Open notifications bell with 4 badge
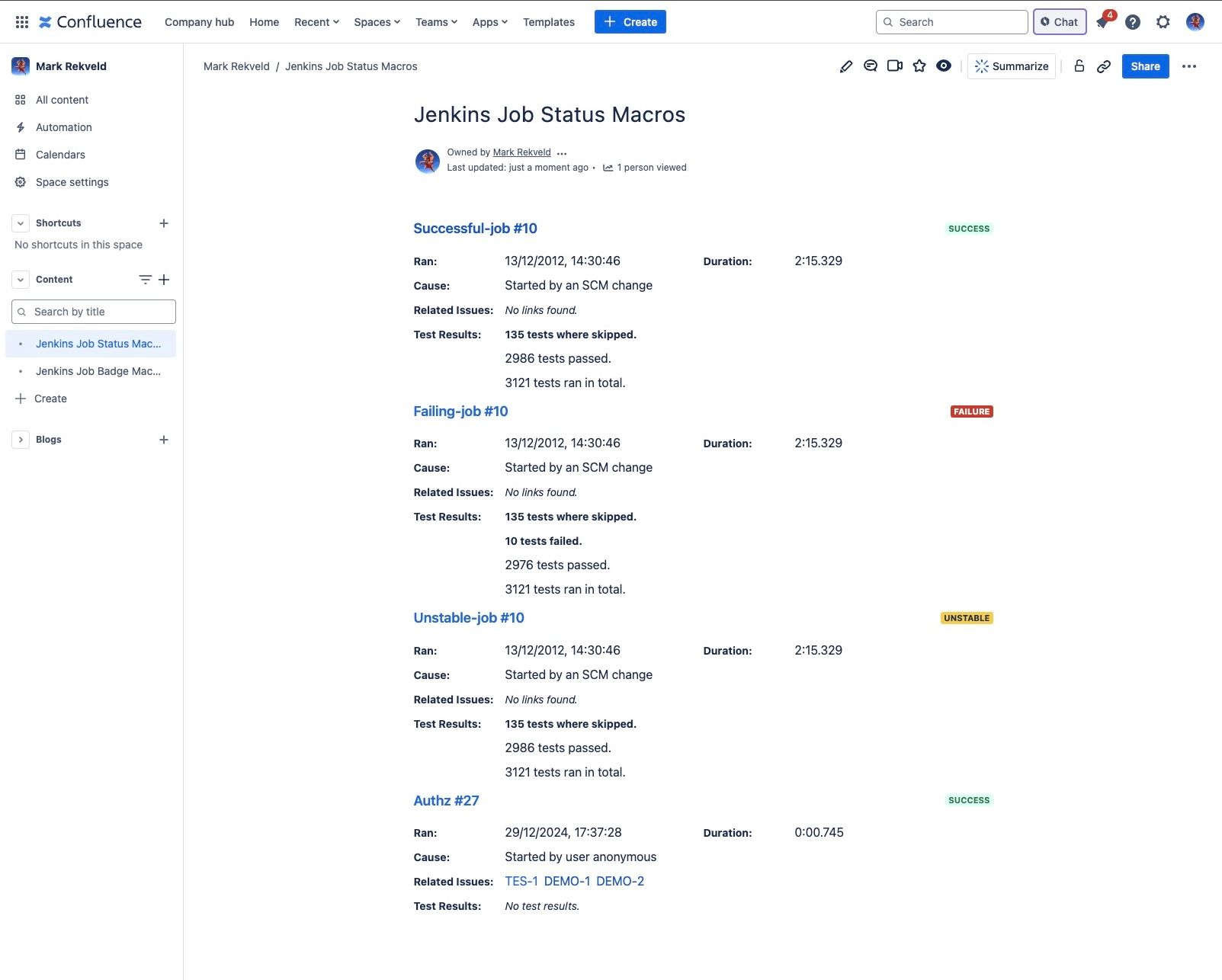Image resolution: width=1222 pixels, height=980 pixels. click(1103, 22)
